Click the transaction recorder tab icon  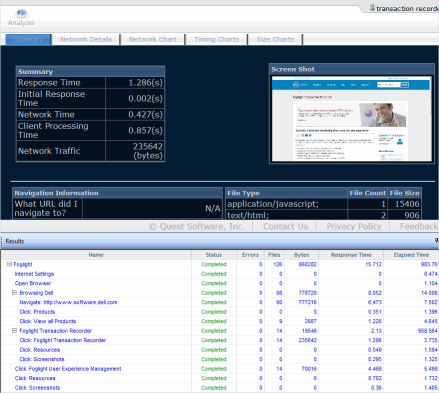pyautogui.click(x=372, y=8)
